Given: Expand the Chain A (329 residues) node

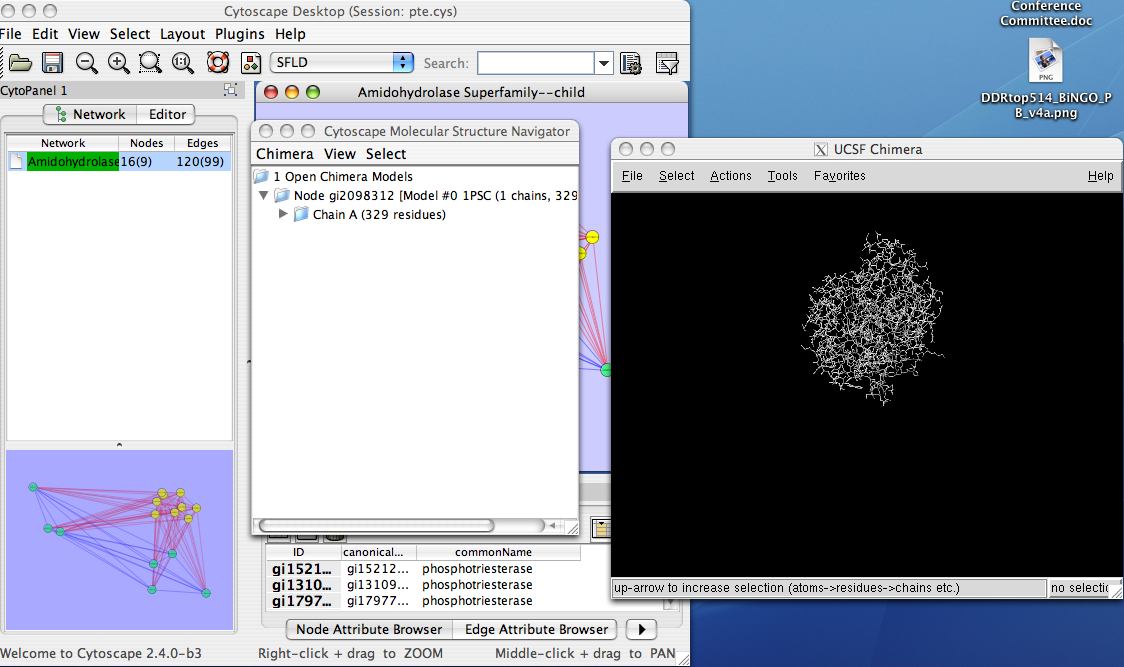Looking at the screenshot, I should coord(283,214).
